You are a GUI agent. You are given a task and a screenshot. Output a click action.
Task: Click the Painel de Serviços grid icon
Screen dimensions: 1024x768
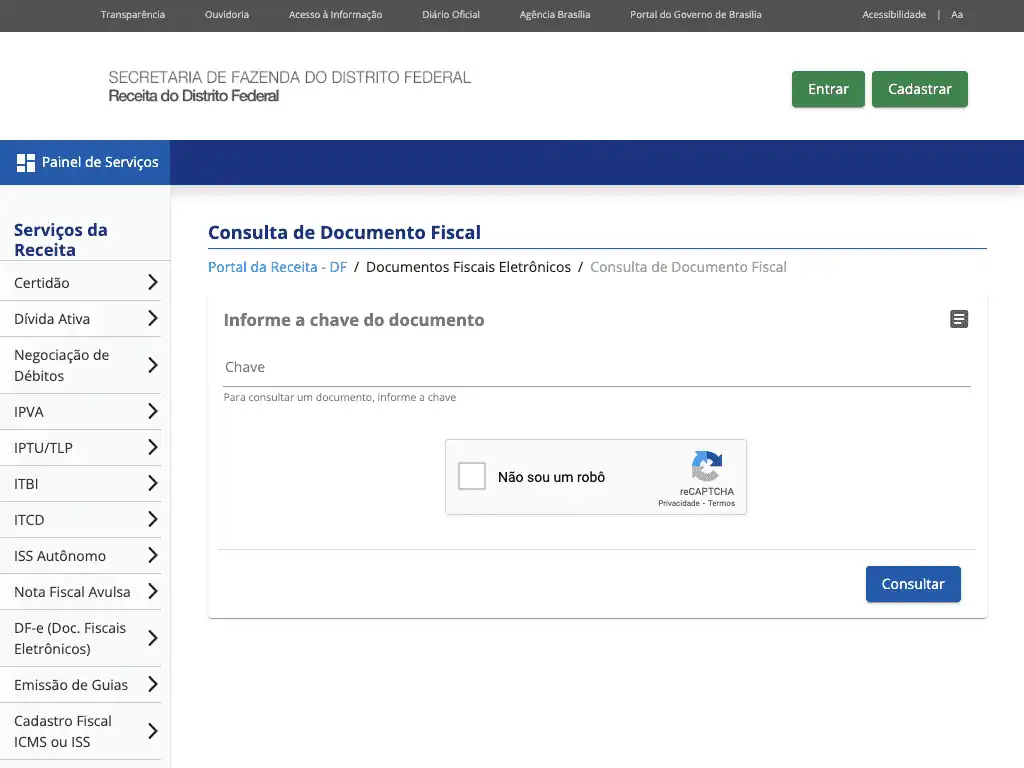tap(26, 162)
